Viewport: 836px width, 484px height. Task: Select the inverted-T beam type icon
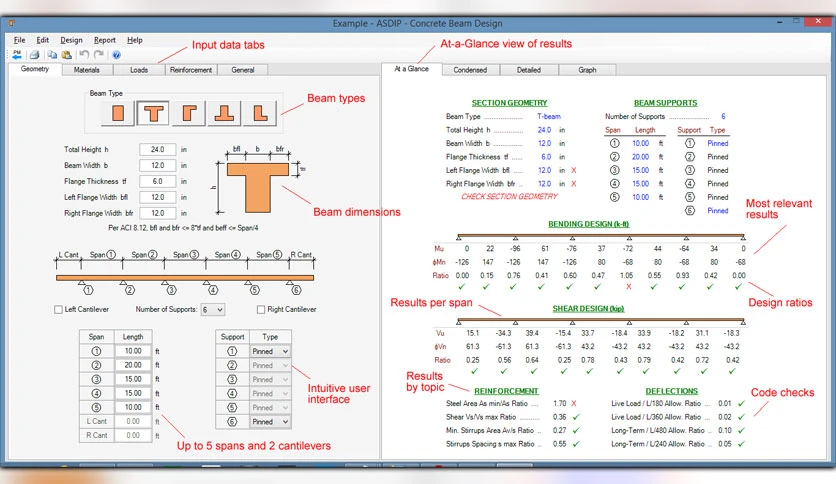(224, 113)
